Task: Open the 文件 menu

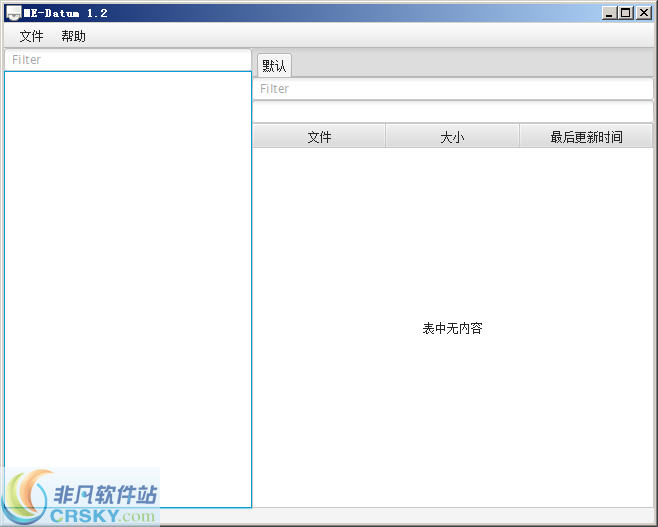Action: (31, 36)
